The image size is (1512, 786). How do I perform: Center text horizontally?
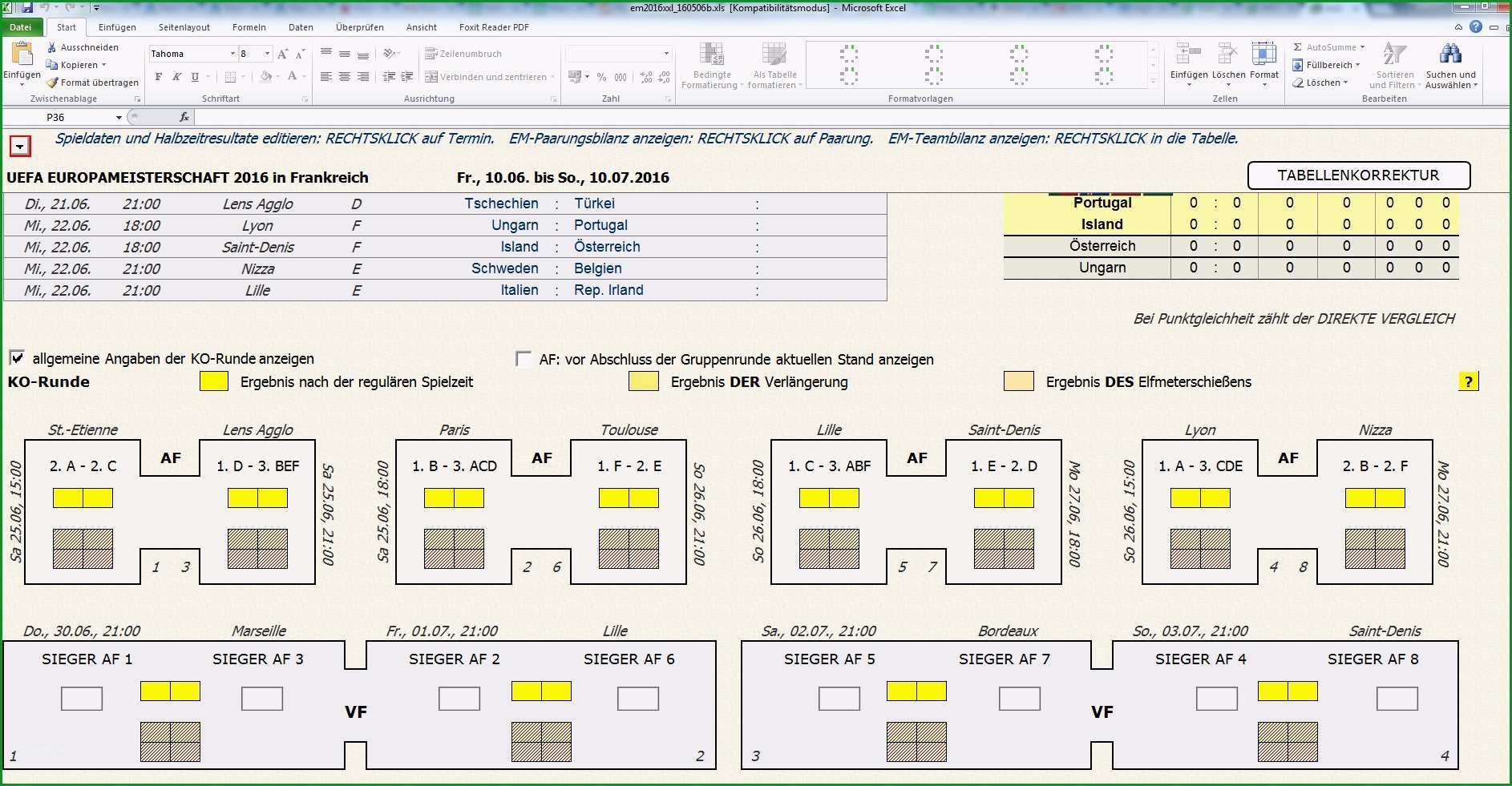click(x=344, y=77)
